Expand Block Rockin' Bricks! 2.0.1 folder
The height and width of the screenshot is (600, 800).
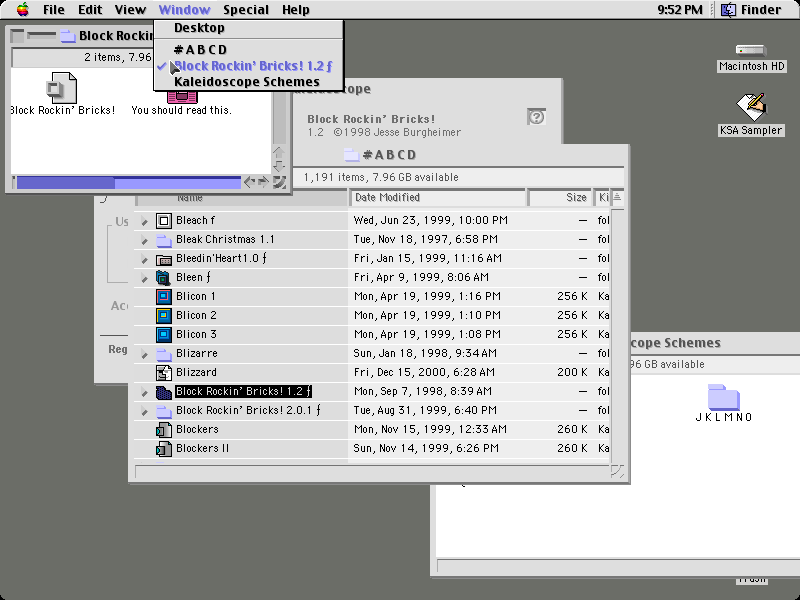[x=144, y=411]
